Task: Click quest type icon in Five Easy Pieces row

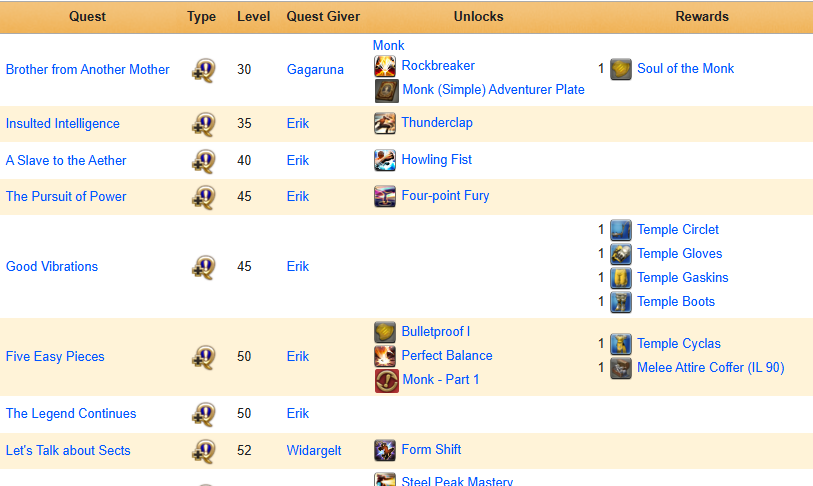Action: 204,357
